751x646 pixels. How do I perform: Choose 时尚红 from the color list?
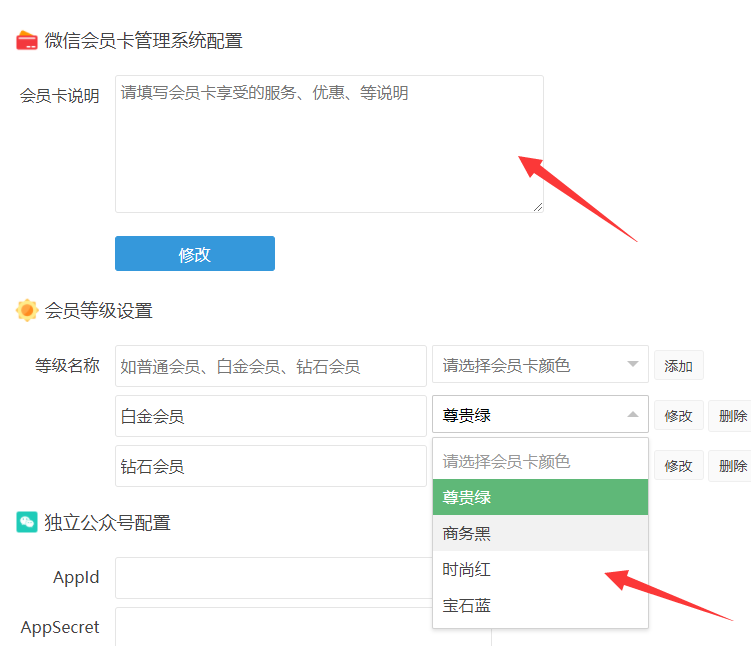tap(540, 569)
